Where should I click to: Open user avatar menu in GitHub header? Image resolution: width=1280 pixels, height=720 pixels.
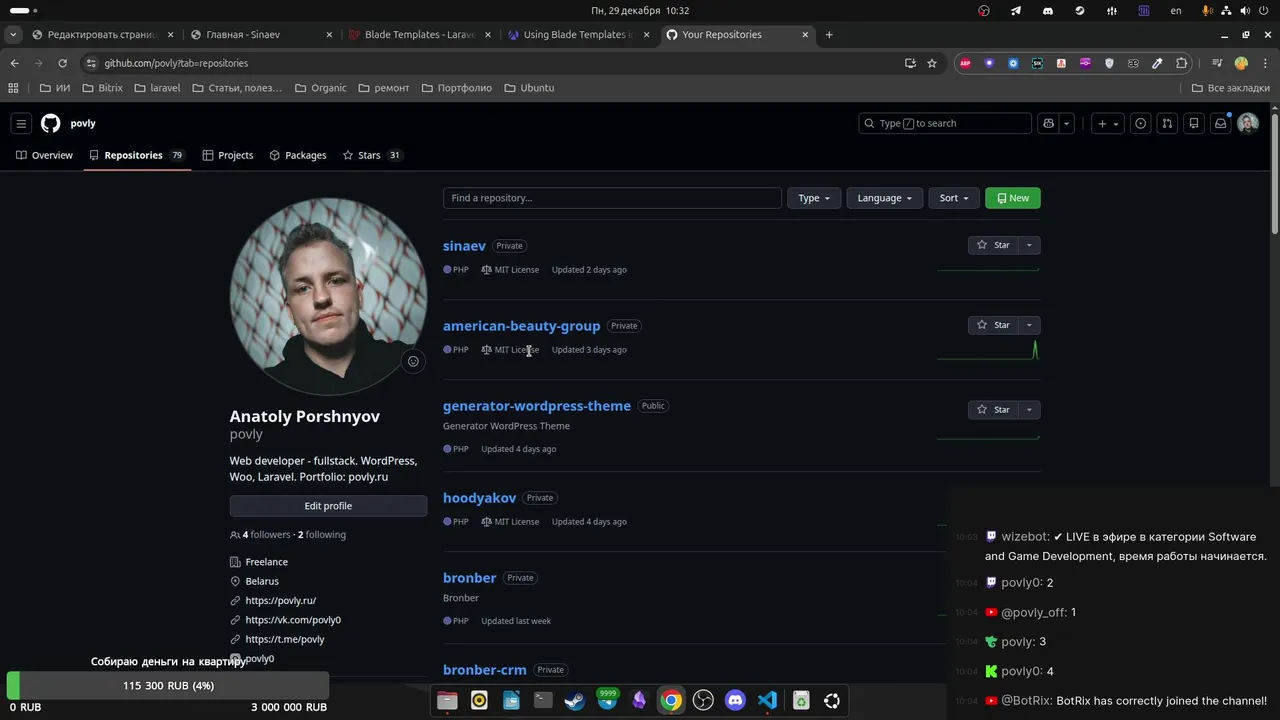pos(1248,123)
